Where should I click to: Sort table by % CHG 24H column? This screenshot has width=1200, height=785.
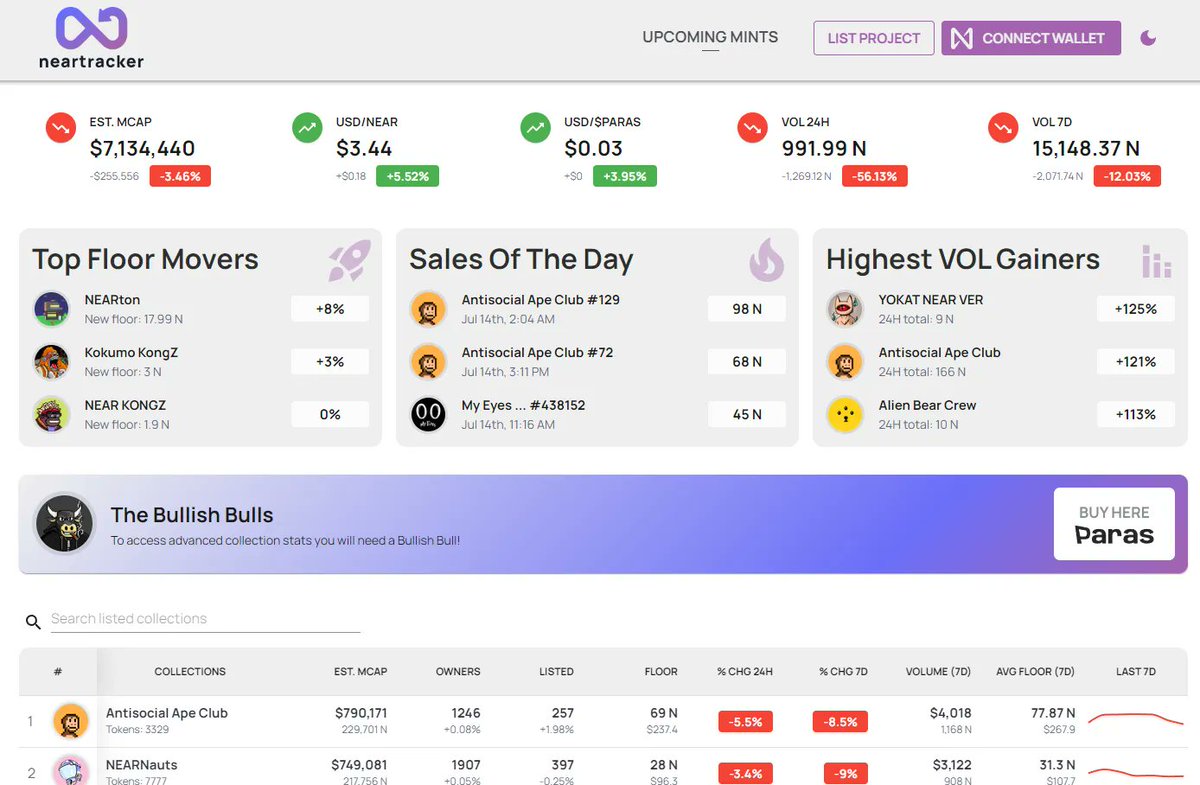click(x=745, y=672)
